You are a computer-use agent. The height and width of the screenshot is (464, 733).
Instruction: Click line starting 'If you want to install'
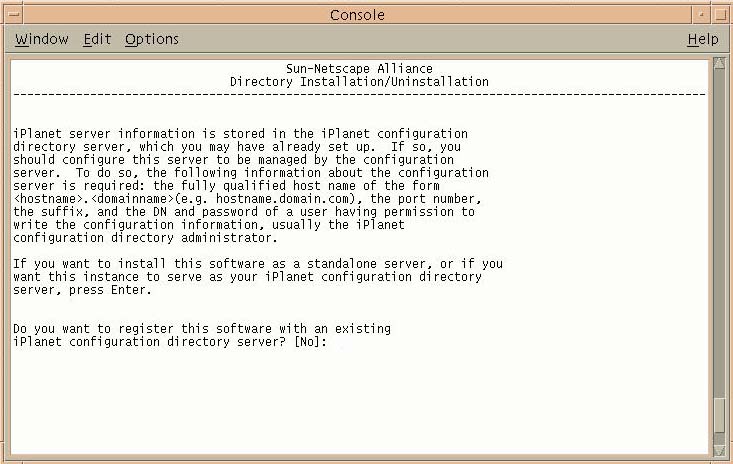(x=258, y=264)
